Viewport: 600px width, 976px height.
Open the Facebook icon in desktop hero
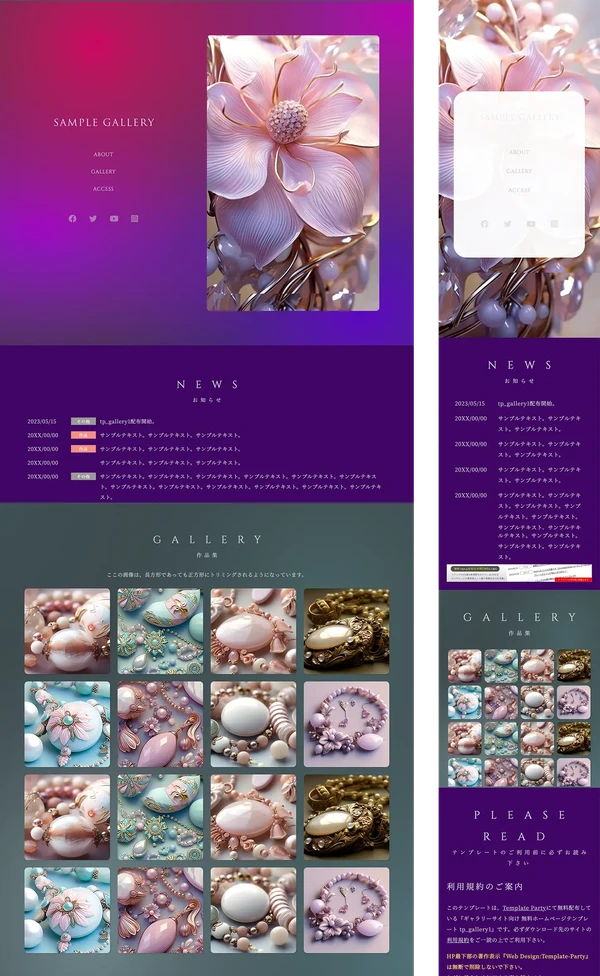(73, 218)
